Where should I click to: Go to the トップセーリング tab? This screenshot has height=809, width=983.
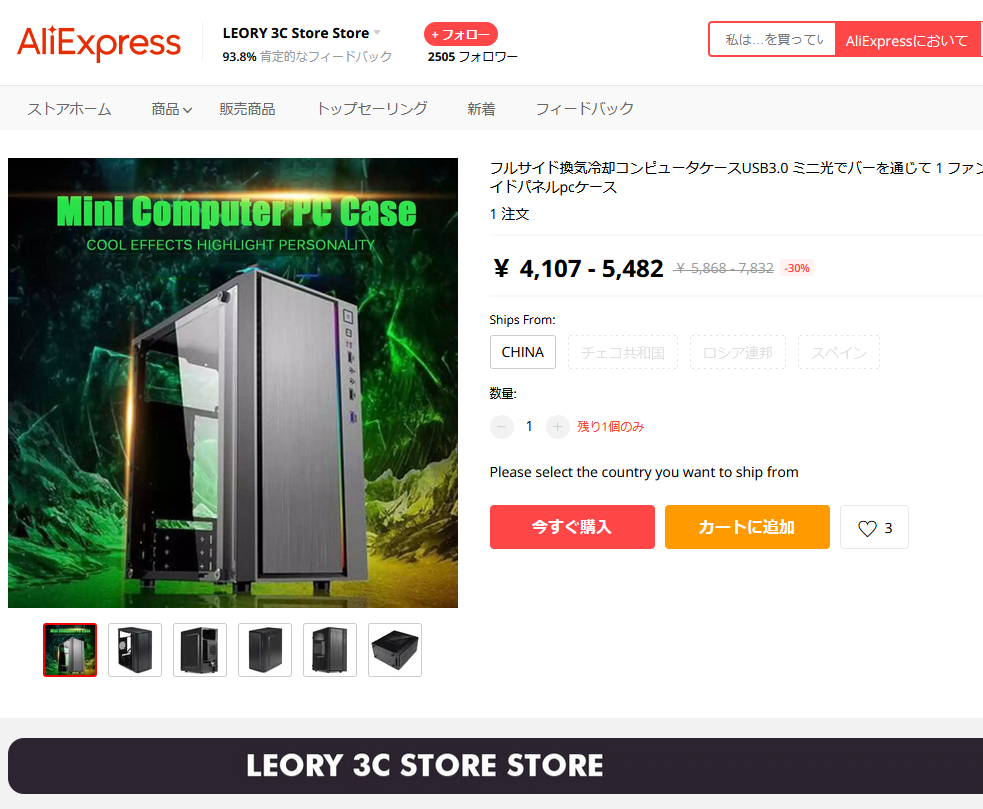click(372, 108)
